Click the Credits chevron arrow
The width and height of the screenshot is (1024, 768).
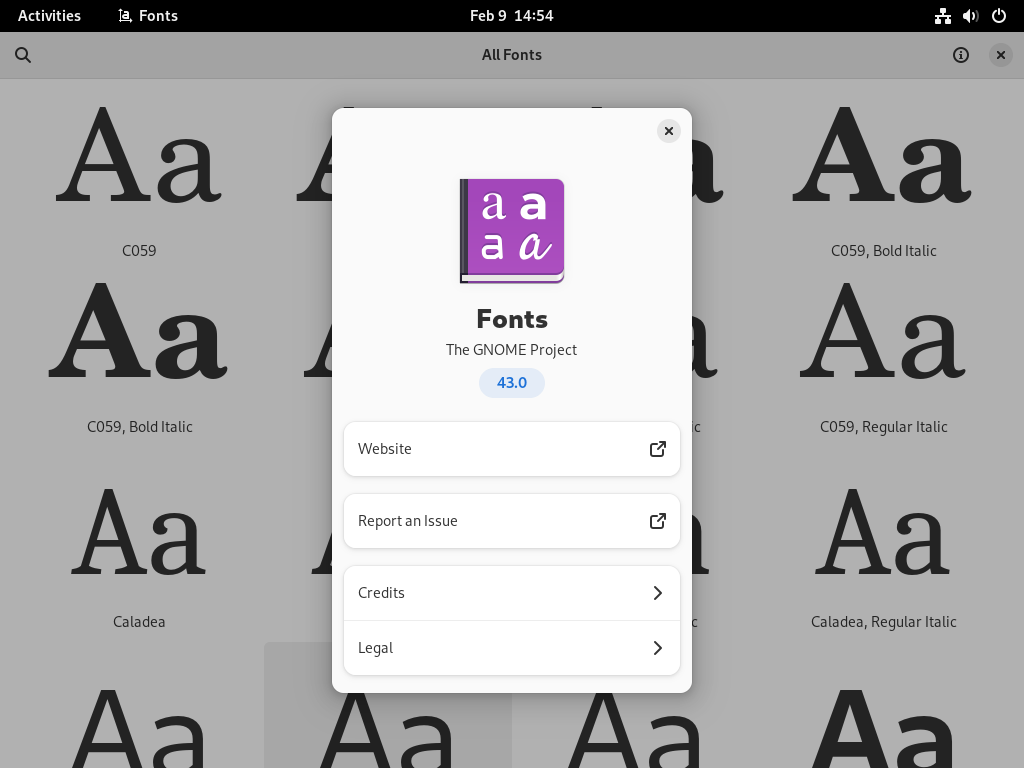click(658, 593)
